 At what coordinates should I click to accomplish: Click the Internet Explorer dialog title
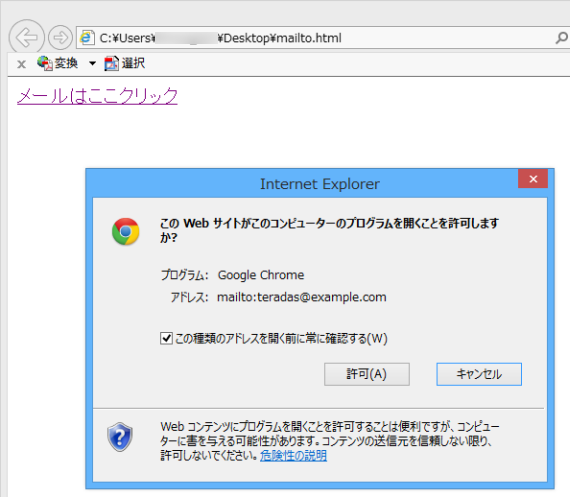[320, 184]
